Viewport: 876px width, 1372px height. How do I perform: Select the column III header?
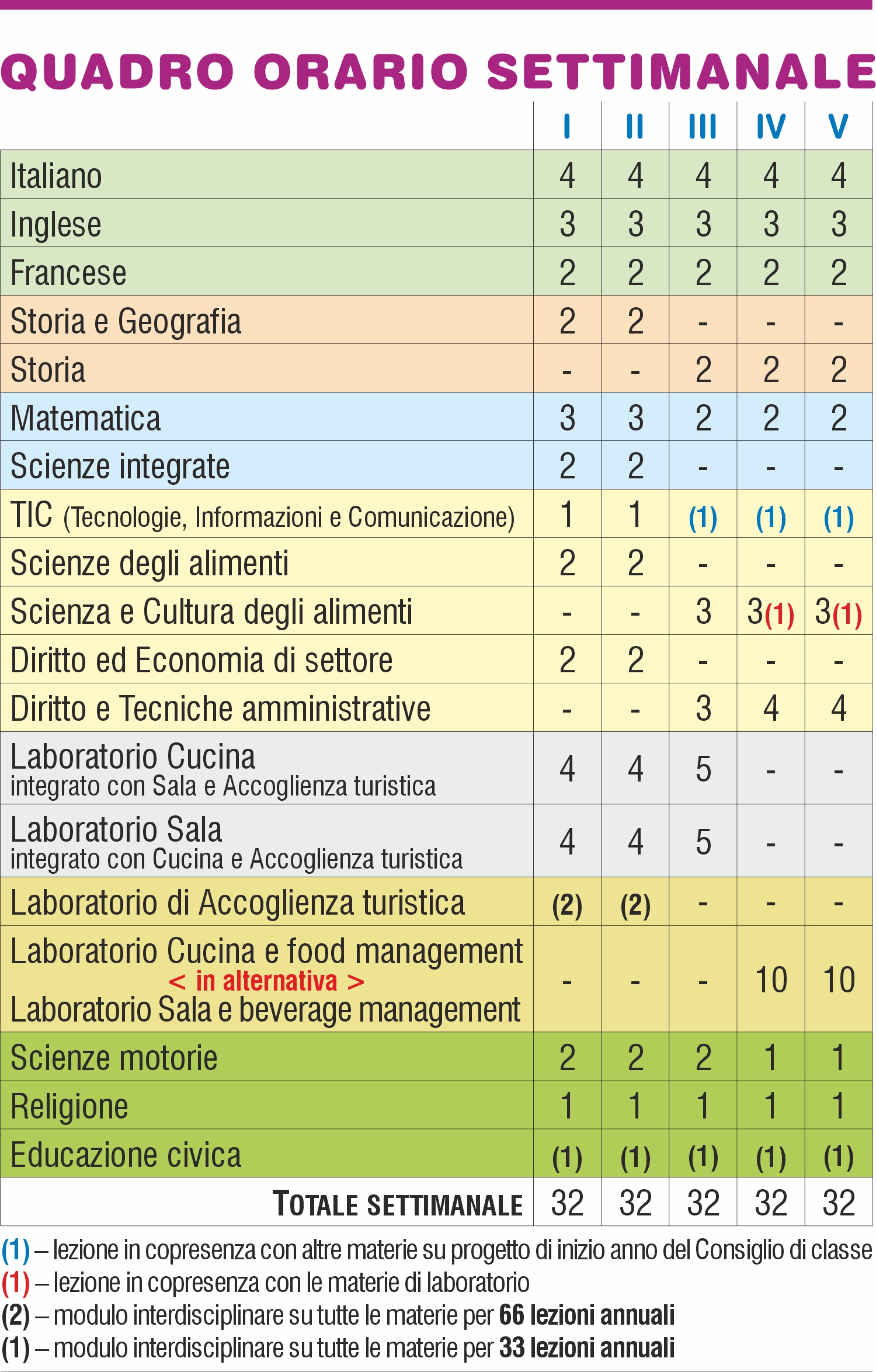[x=703, y=126]
